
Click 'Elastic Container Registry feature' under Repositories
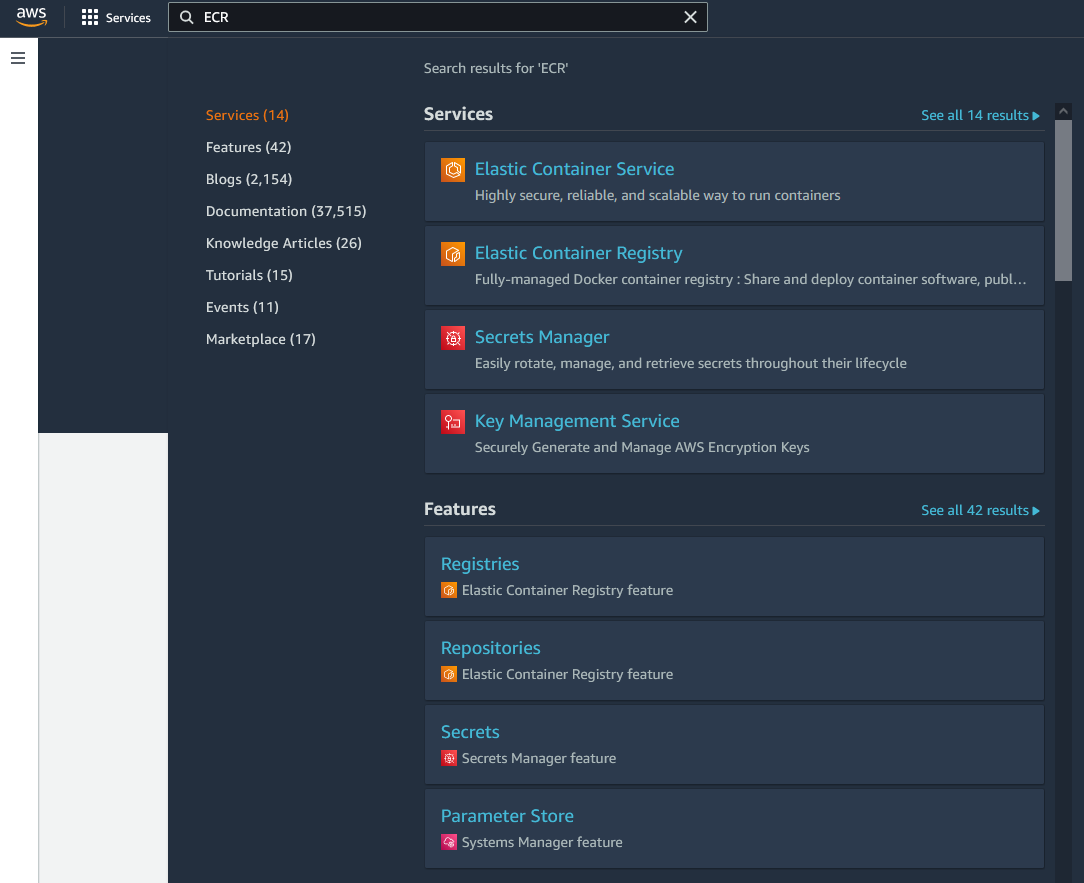pos(567,674)
